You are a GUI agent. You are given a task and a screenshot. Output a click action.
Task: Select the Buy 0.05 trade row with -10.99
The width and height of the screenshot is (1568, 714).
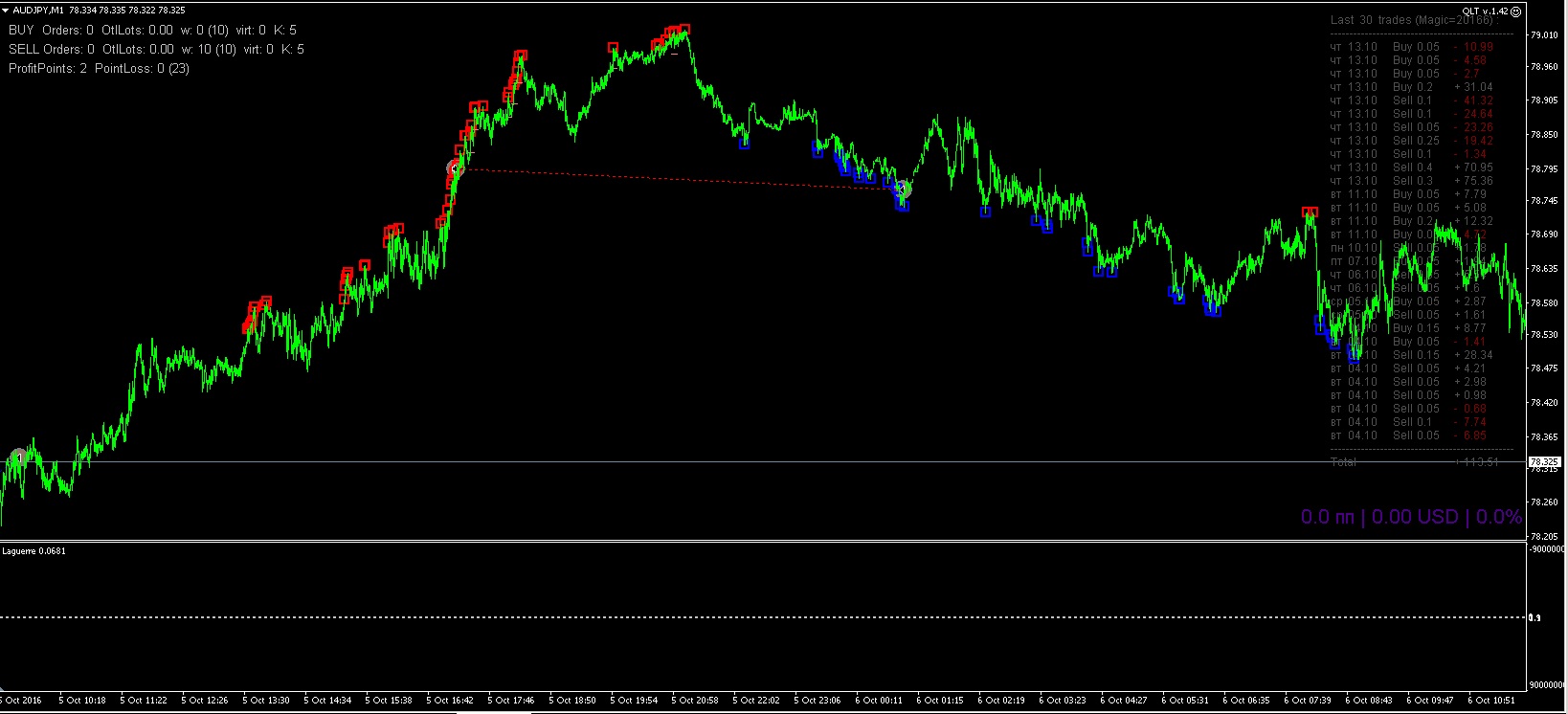click(x=1412, y=46)
